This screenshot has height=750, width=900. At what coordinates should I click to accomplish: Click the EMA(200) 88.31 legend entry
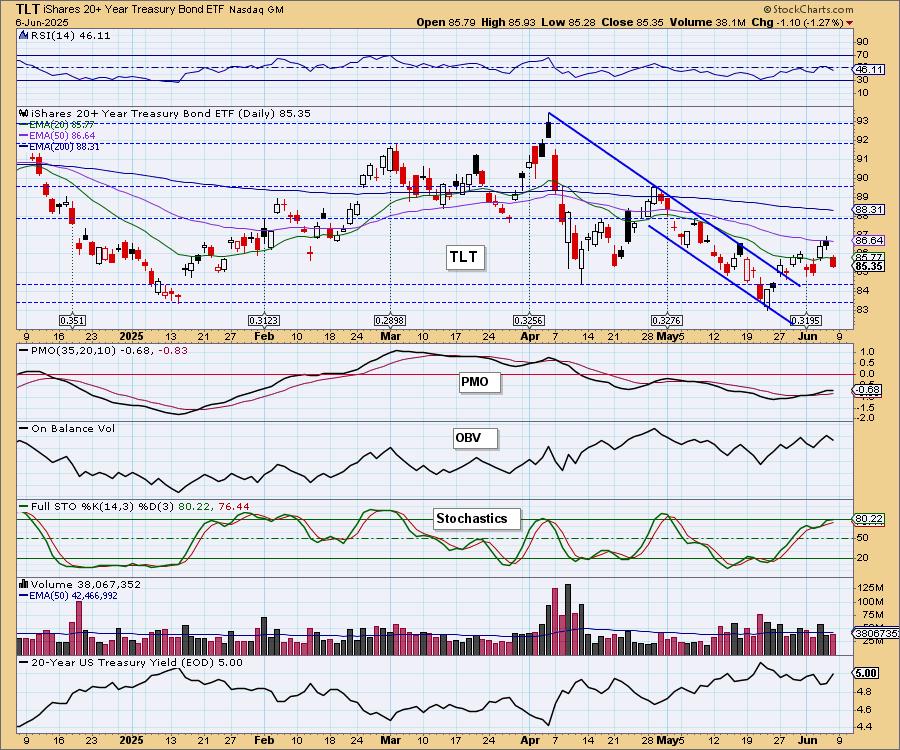pos(59,146)
